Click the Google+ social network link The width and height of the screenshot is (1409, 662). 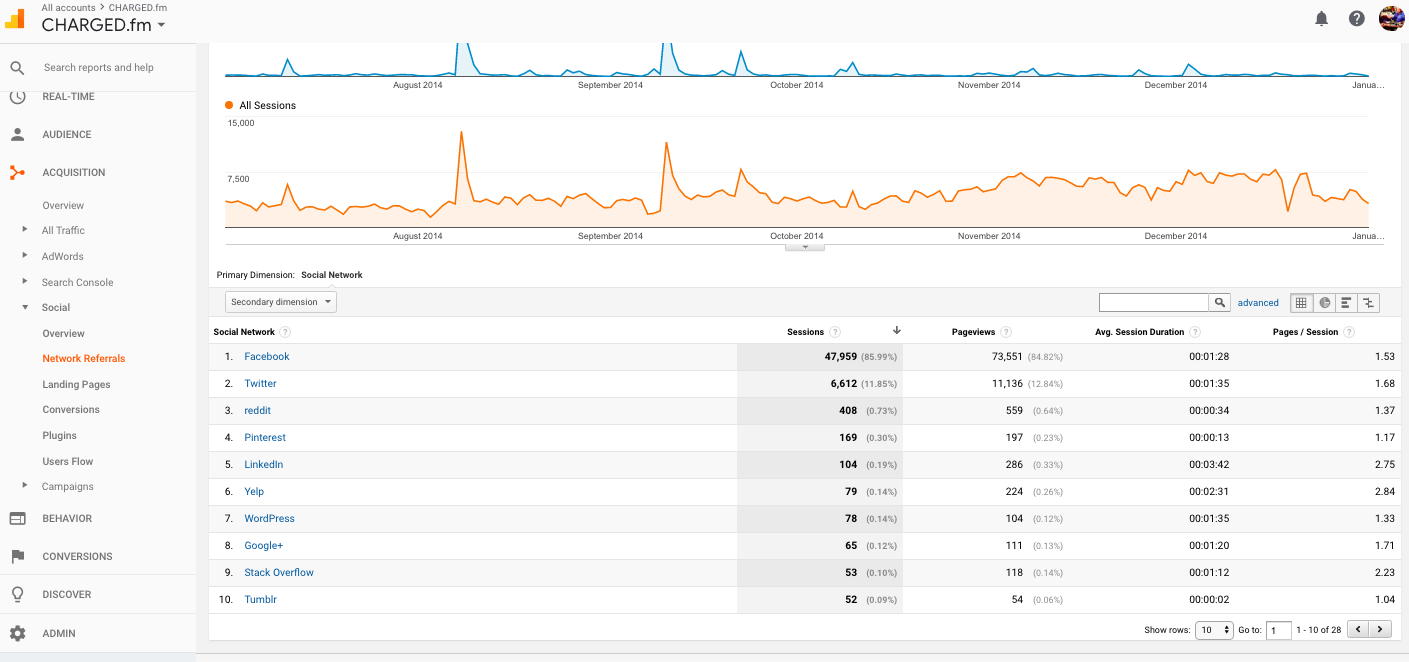tap(264, 545)
